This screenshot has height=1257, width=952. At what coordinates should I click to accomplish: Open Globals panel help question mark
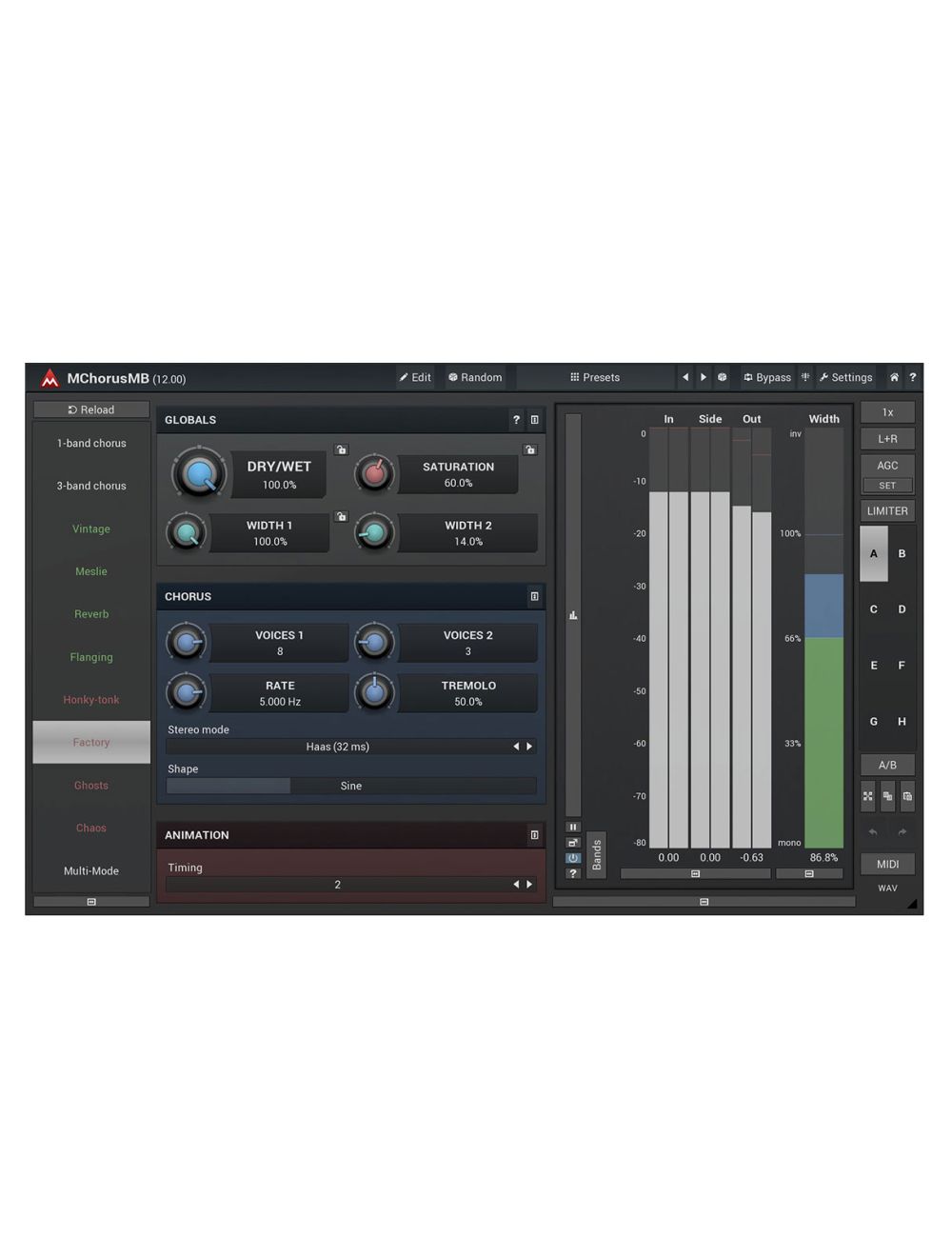coord(516,419)
